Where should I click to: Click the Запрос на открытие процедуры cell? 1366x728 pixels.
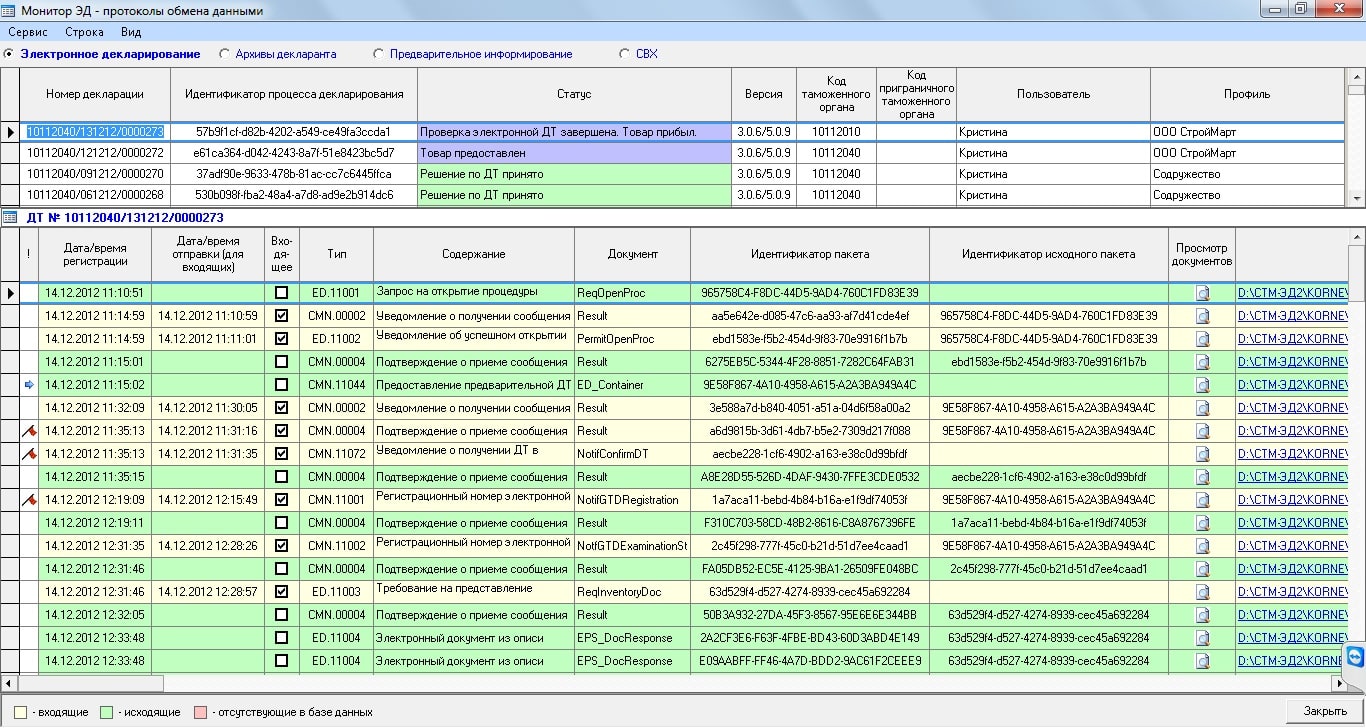tap(474, 292)
